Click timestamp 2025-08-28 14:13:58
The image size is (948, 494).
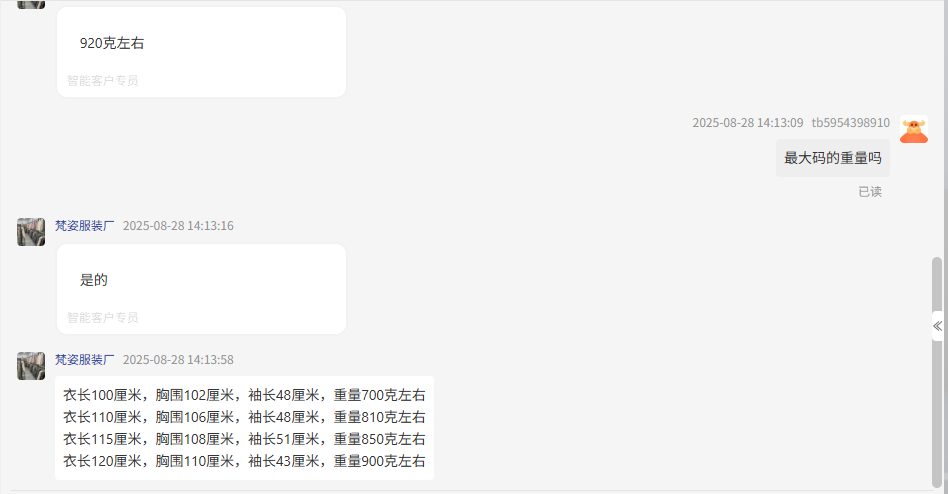click(178, 360)
